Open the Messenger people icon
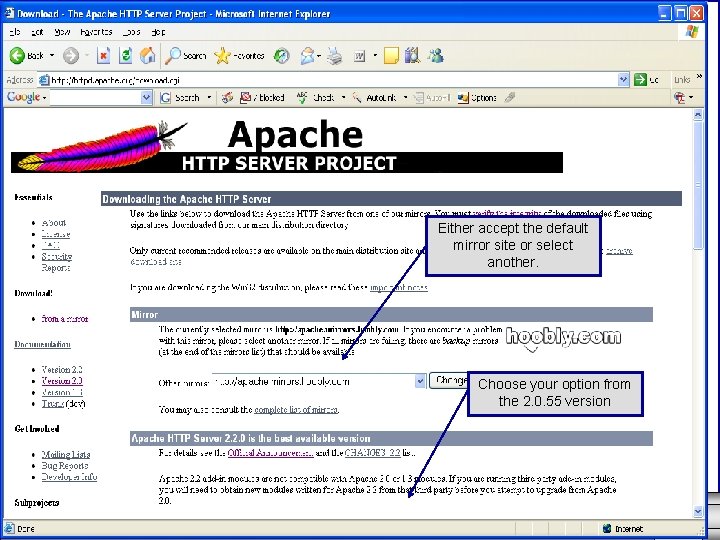 coord(435,56)
